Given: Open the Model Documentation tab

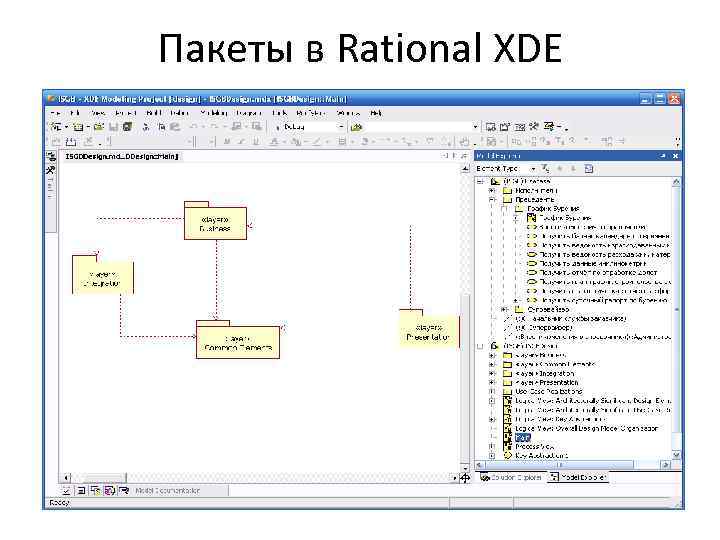Looking at the screenshot, I should (x=168, y=491).
